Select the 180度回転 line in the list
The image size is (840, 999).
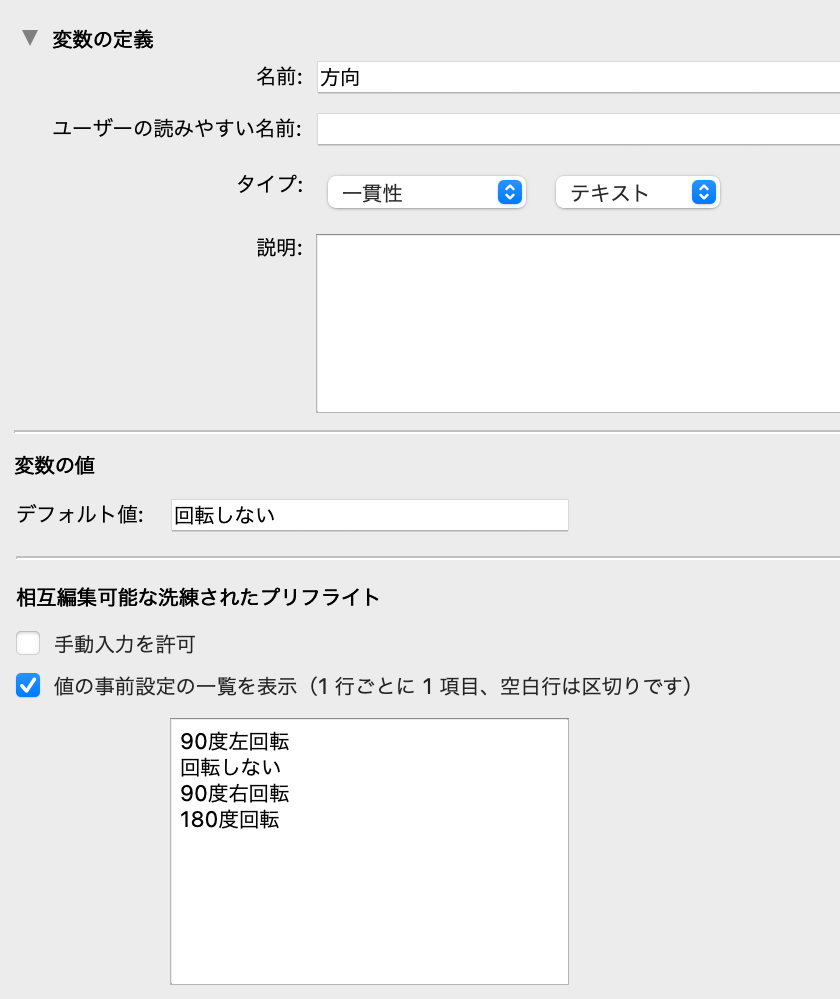(229, 819)
